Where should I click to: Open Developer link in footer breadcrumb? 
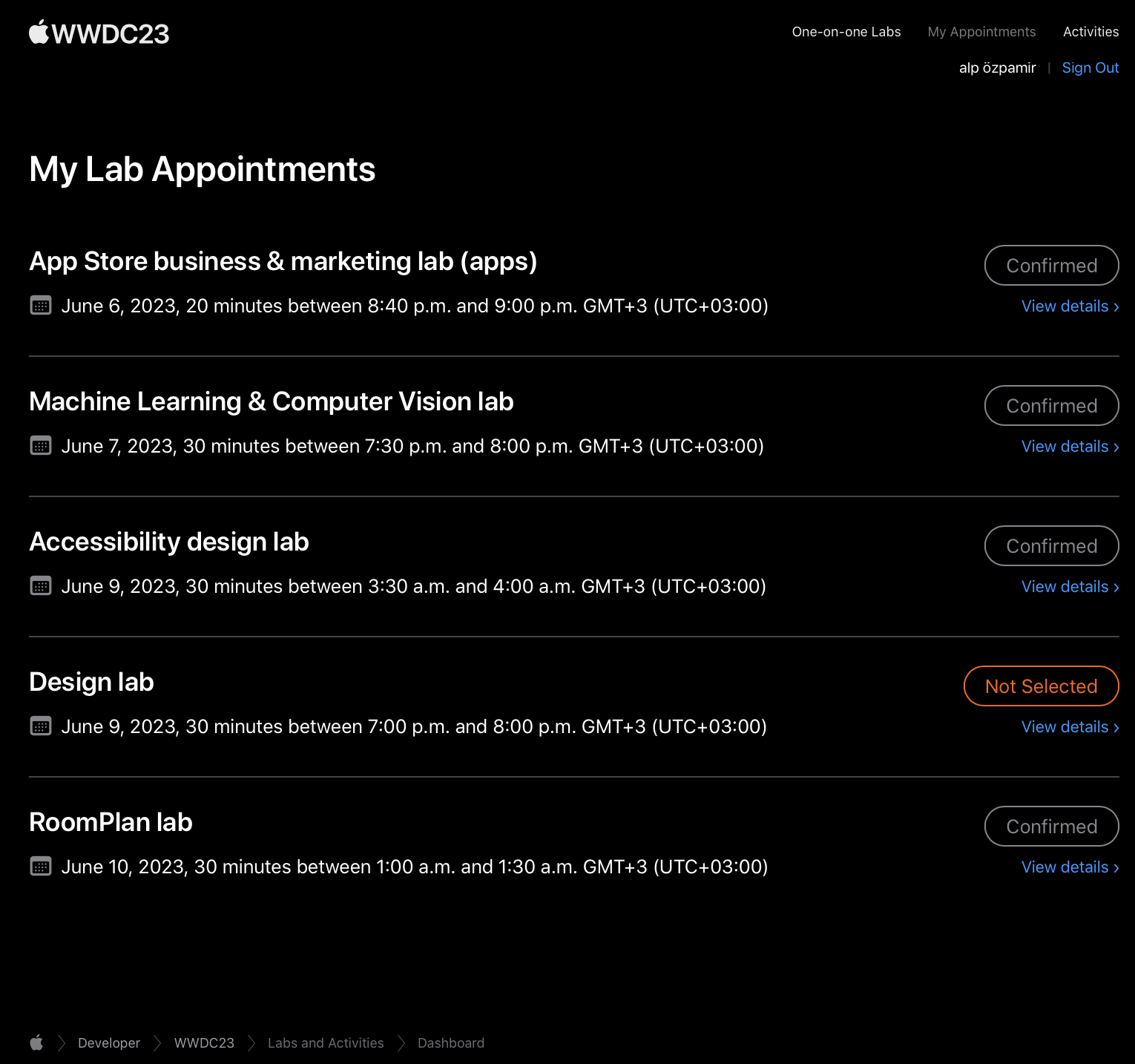(109, 1043)
